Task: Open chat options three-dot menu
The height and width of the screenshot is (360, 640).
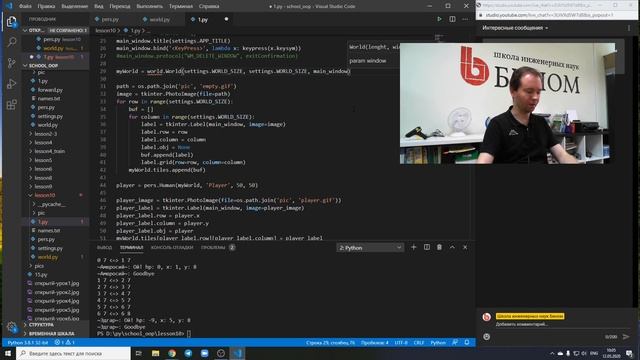Action: [x=629, y=28]
